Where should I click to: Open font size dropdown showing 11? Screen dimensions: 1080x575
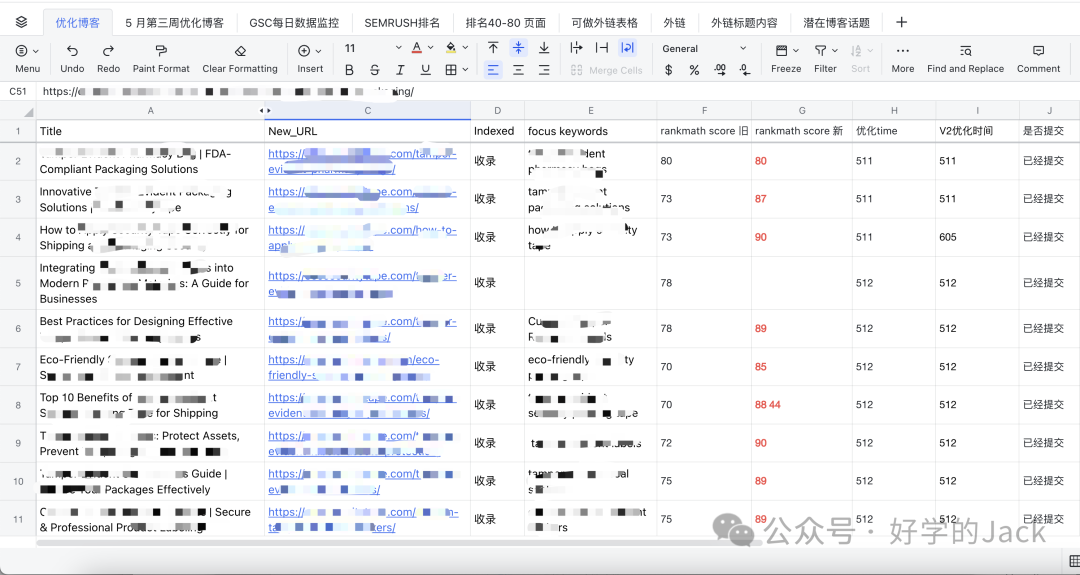(373, 48)
